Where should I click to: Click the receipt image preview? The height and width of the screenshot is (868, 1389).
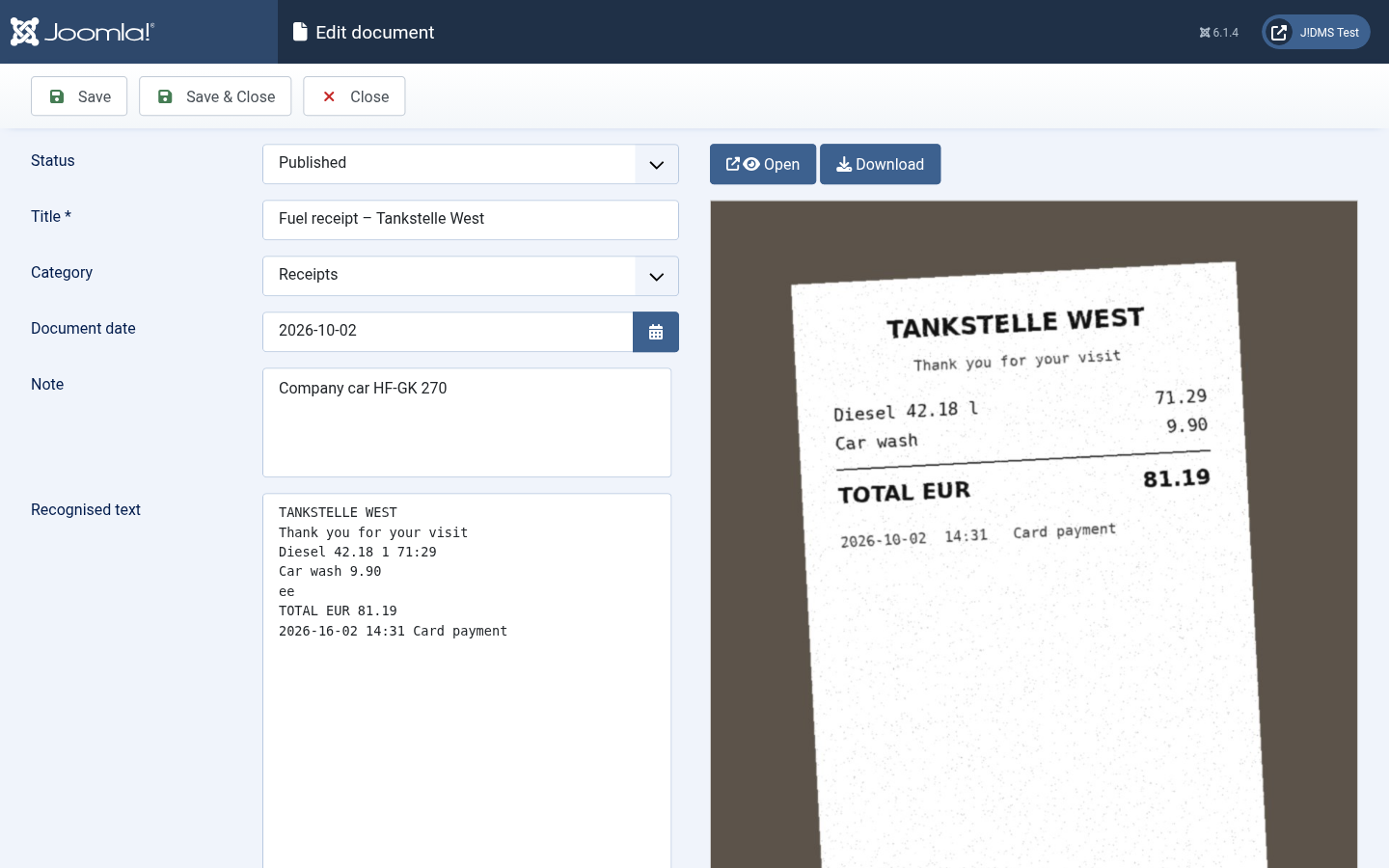click(1034, 534)
